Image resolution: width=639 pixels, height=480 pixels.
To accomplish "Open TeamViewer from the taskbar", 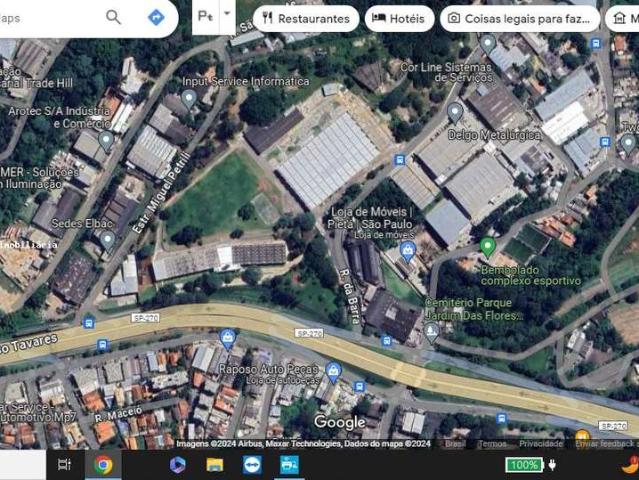I will click(x=252, y=465).
